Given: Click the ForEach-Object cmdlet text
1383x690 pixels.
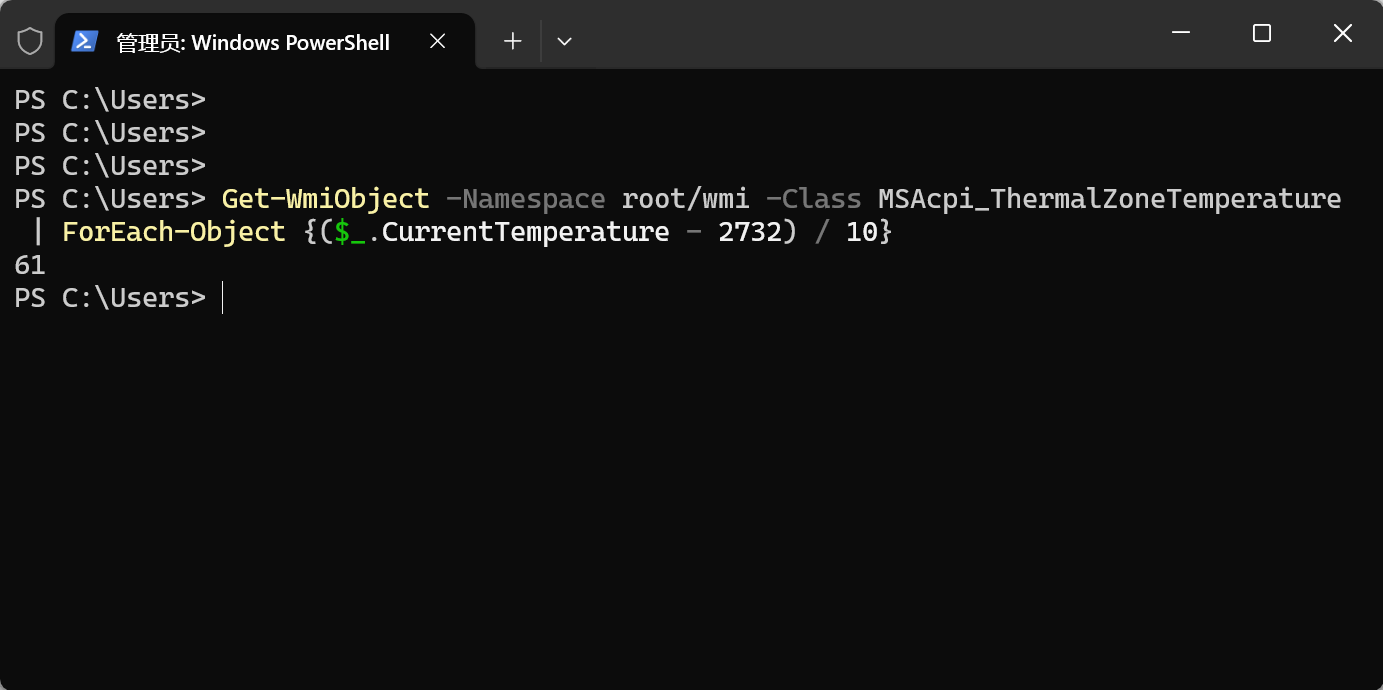Looking at the screenshot, I should 174,232.
